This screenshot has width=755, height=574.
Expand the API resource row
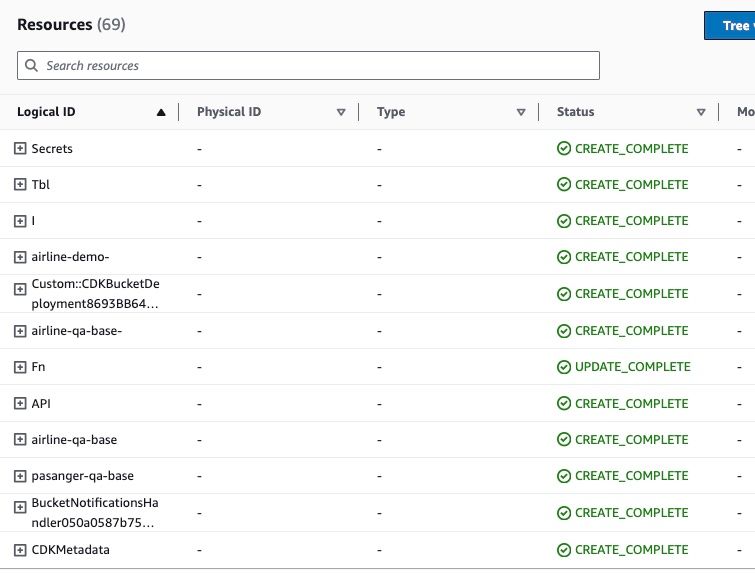pyautogui.click(x=20, y=404)
